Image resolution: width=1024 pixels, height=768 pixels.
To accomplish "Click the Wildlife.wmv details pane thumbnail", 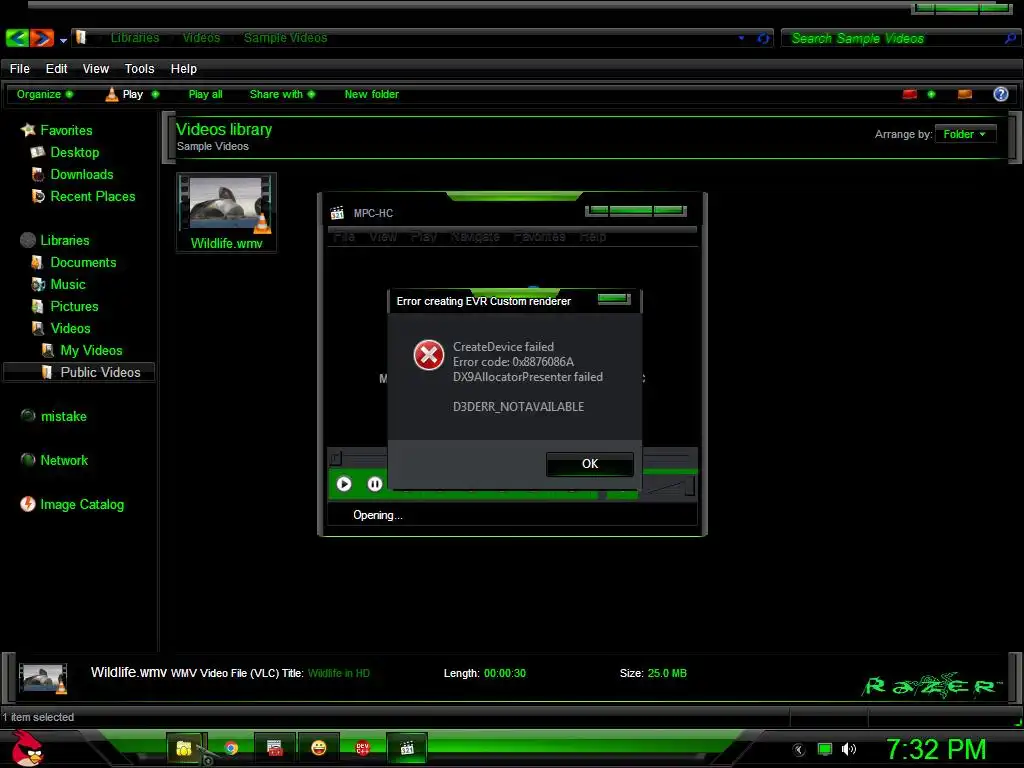I will click(x=43, y=679).
